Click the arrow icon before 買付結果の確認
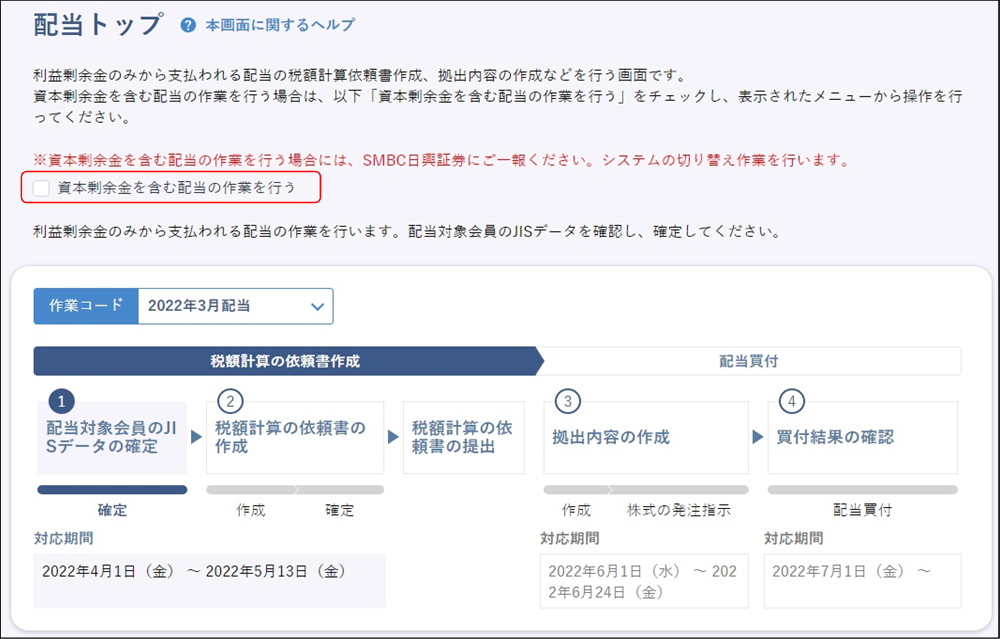1000x639 pixels. click(758, 437)
